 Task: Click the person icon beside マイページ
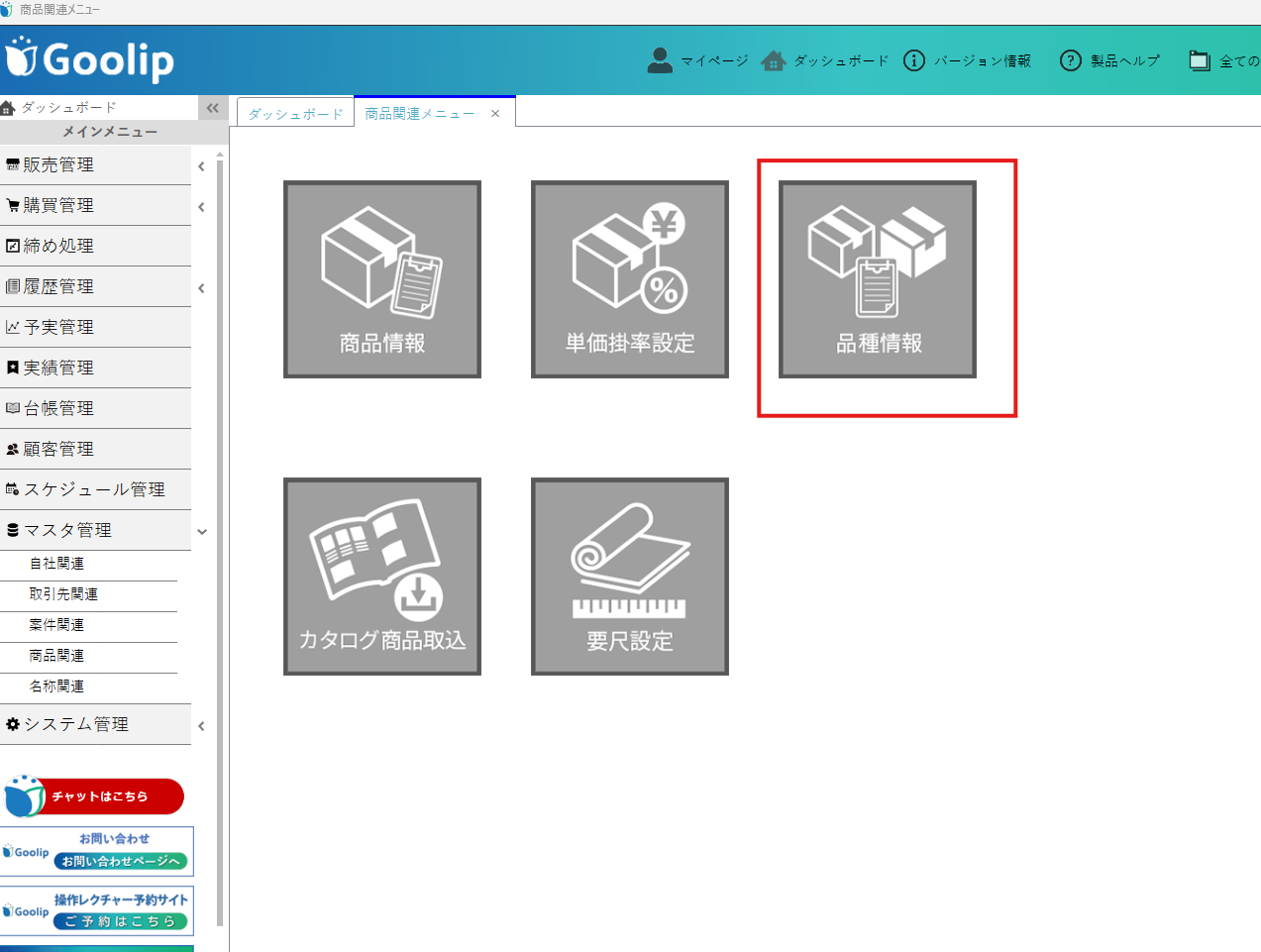tap(660, 60)
